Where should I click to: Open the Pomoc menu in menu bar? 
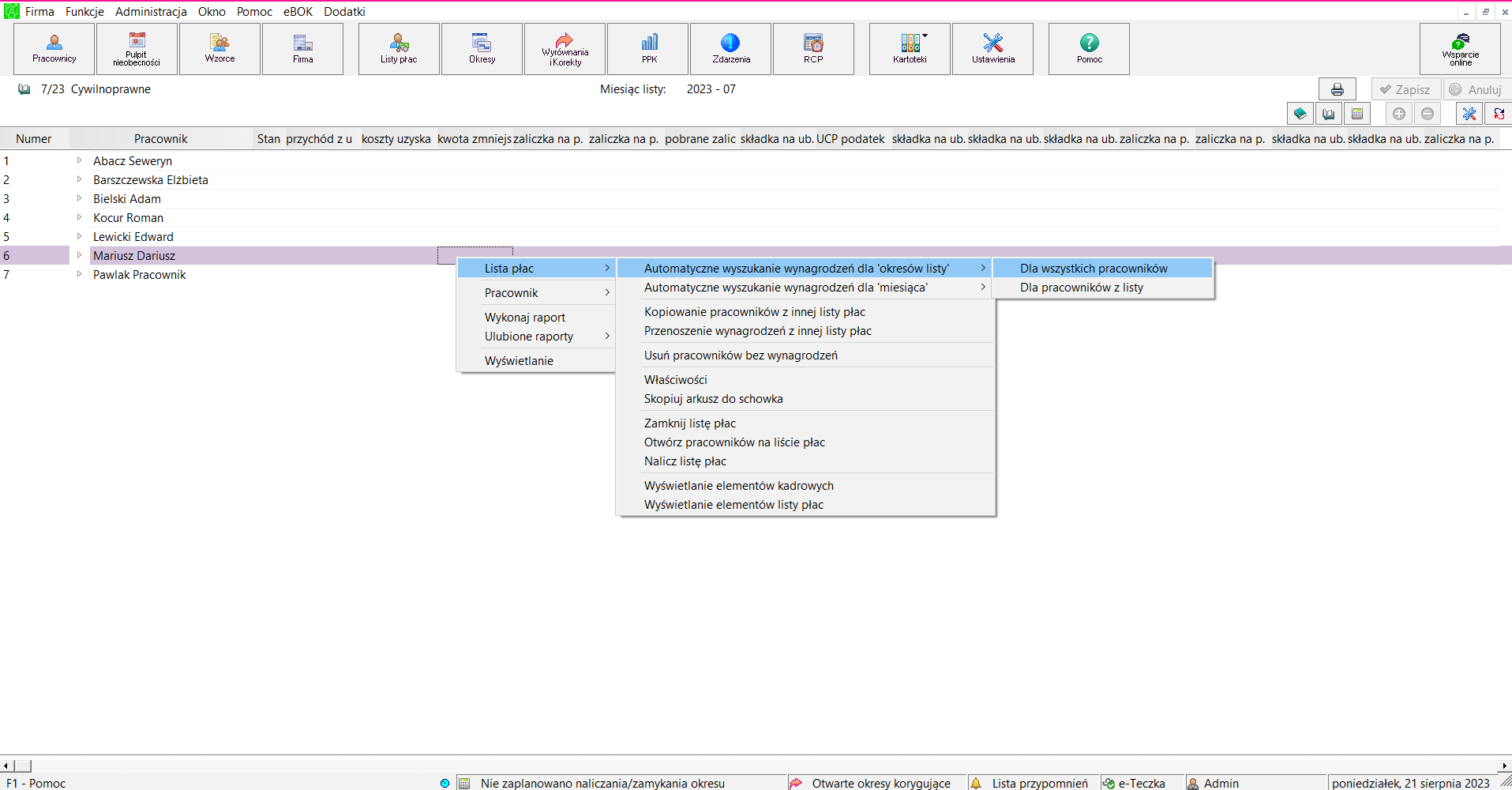254,11
